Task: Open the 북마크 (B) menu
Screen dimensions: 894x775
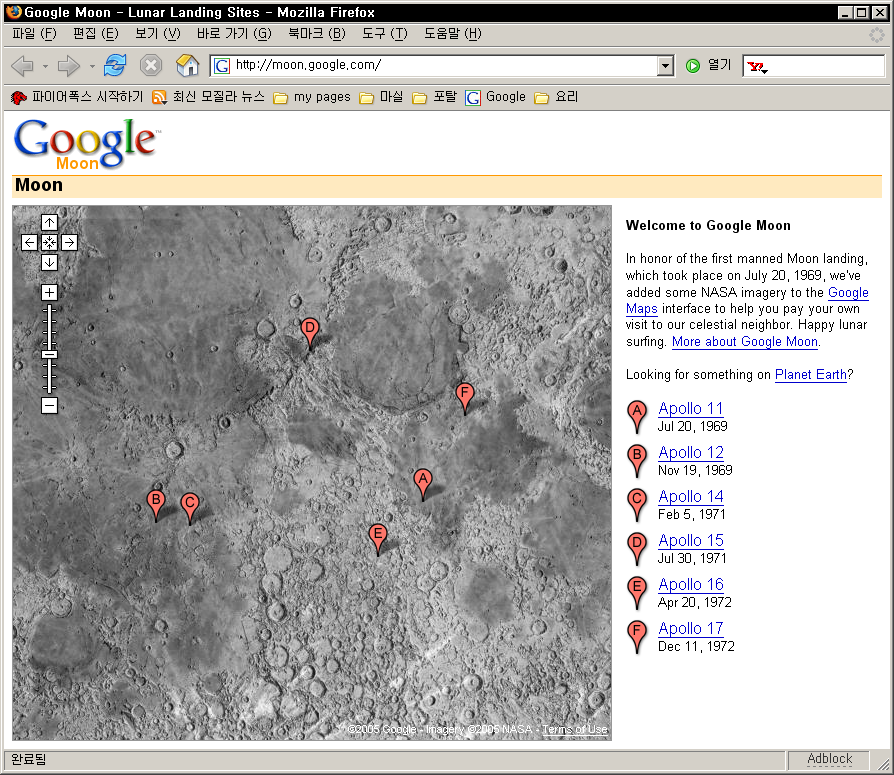Action: [317, 34]
